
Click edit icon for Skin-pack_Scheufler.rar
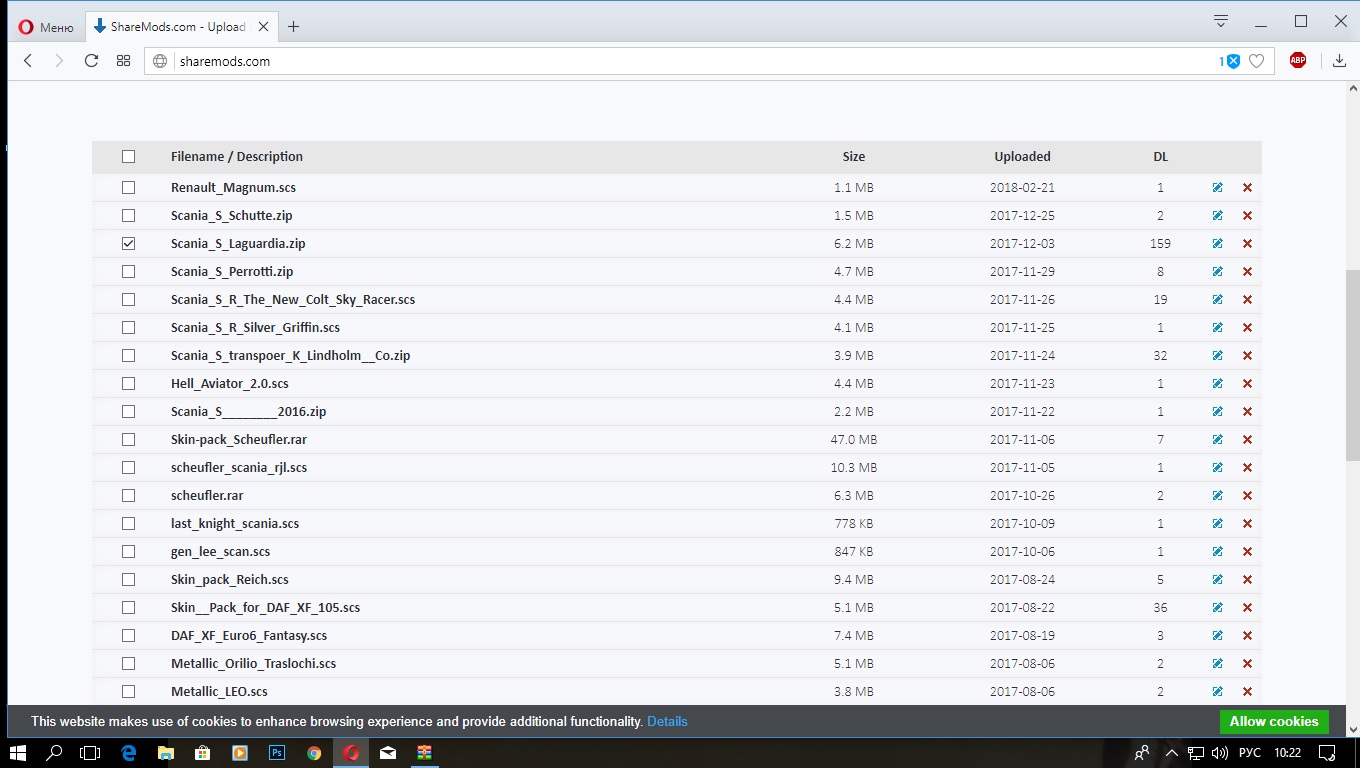pos(1217,440)
